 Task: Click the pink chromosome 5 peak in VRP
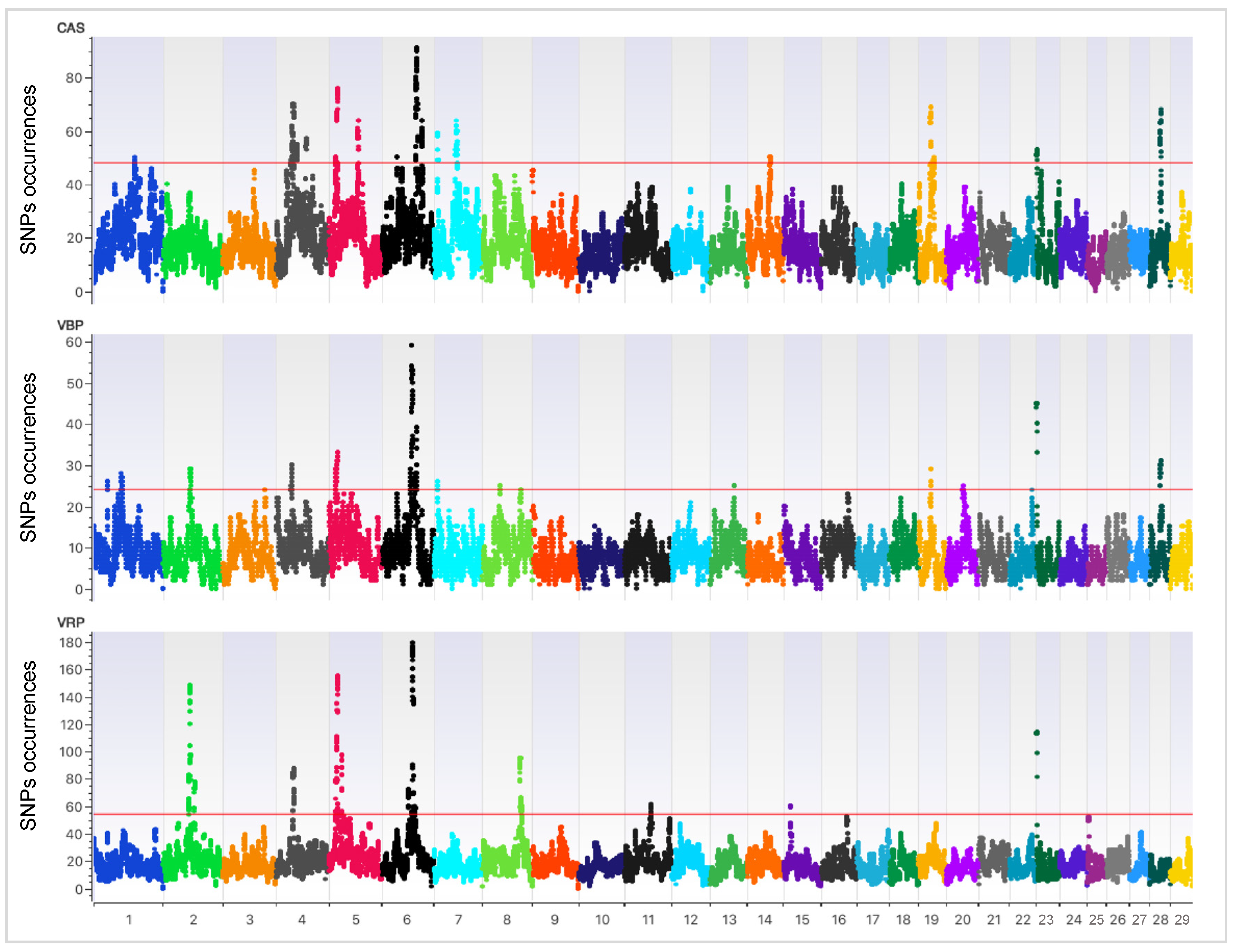pyautogui.click(x=338, y=677)
